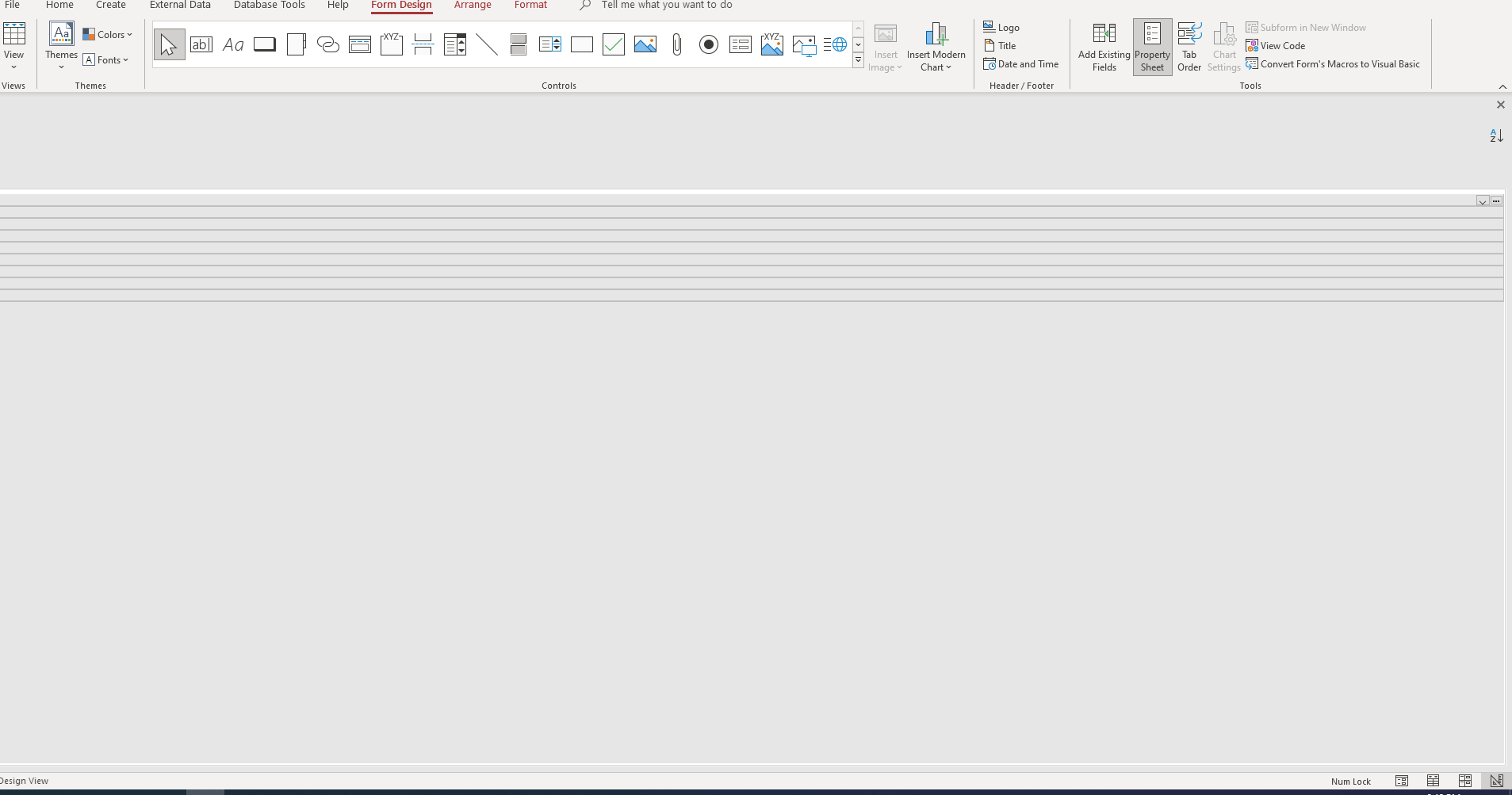Choose the Select pointer tool in Controls
The height and width of the screenshot is (795, 1512).
[169, 44]
